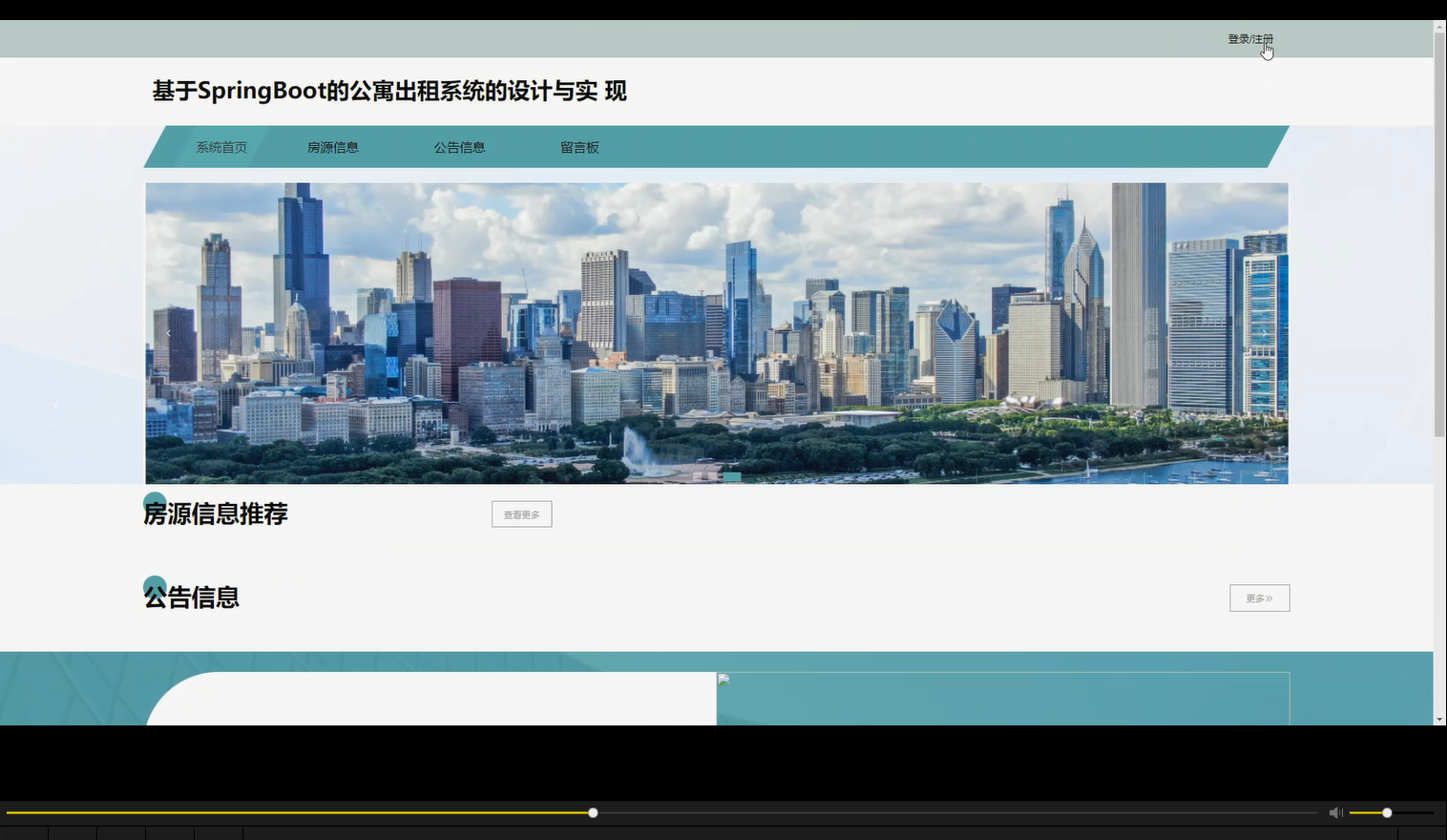Click the broken image icon in announcement section
The image size is (1447, 840).
pos(723,678)
